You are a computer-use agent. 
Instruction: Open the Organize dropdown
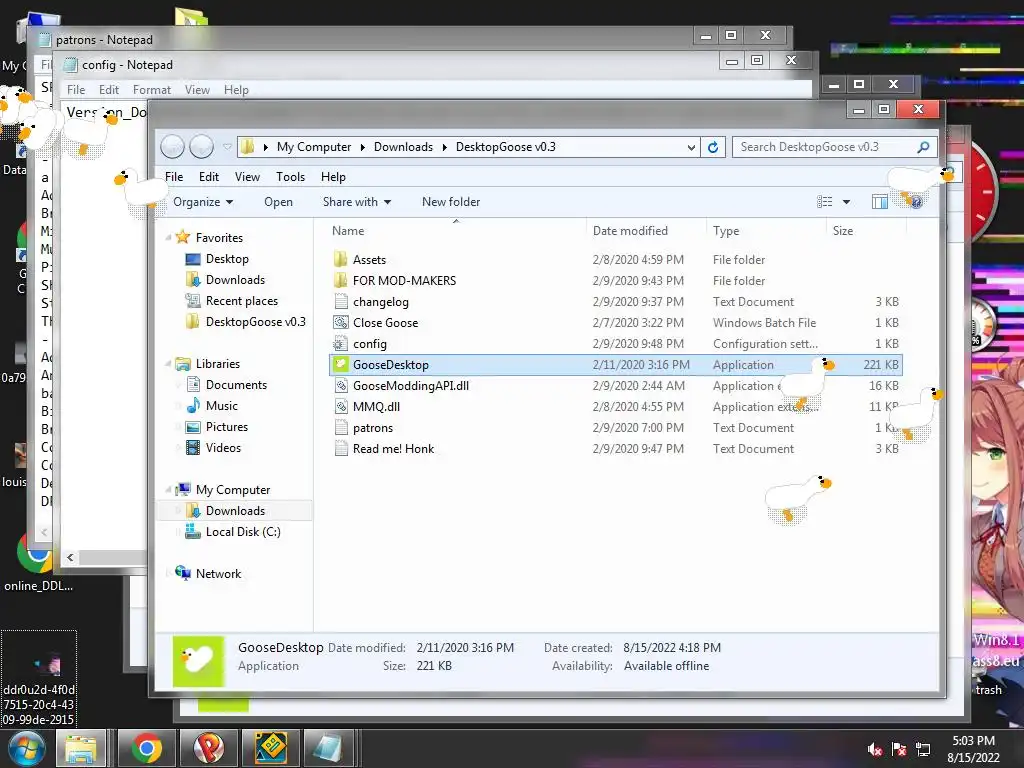[203, 202]
